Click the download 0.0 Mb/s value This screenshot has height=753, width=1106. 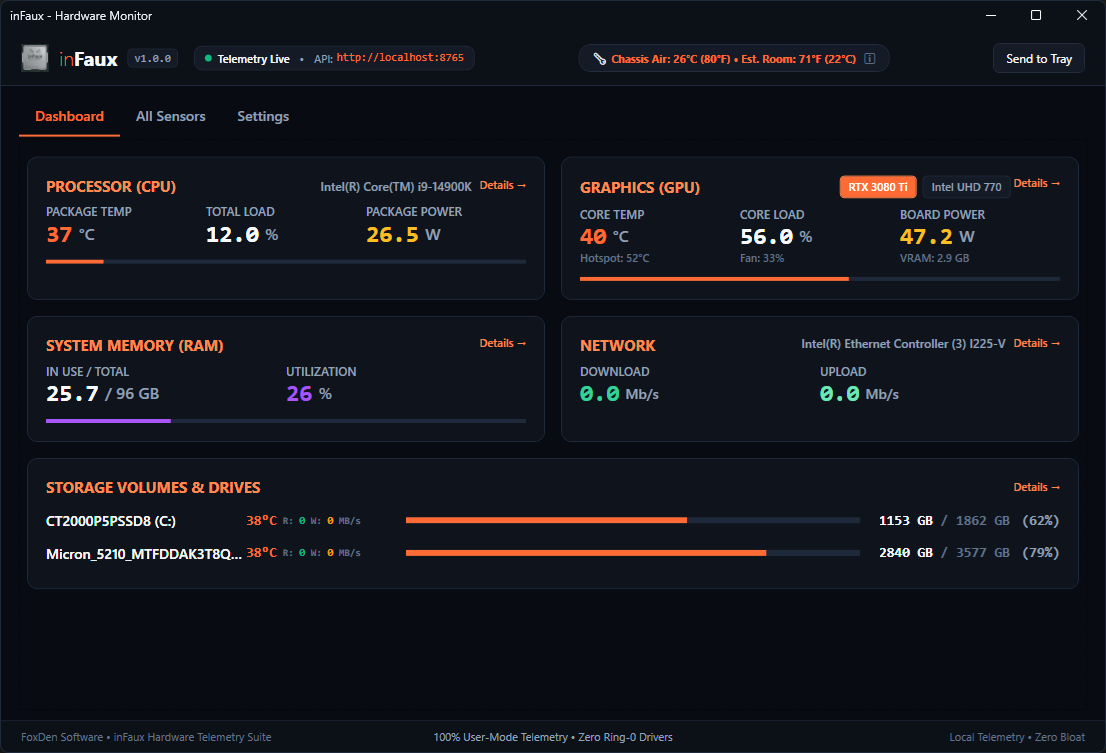619,394
